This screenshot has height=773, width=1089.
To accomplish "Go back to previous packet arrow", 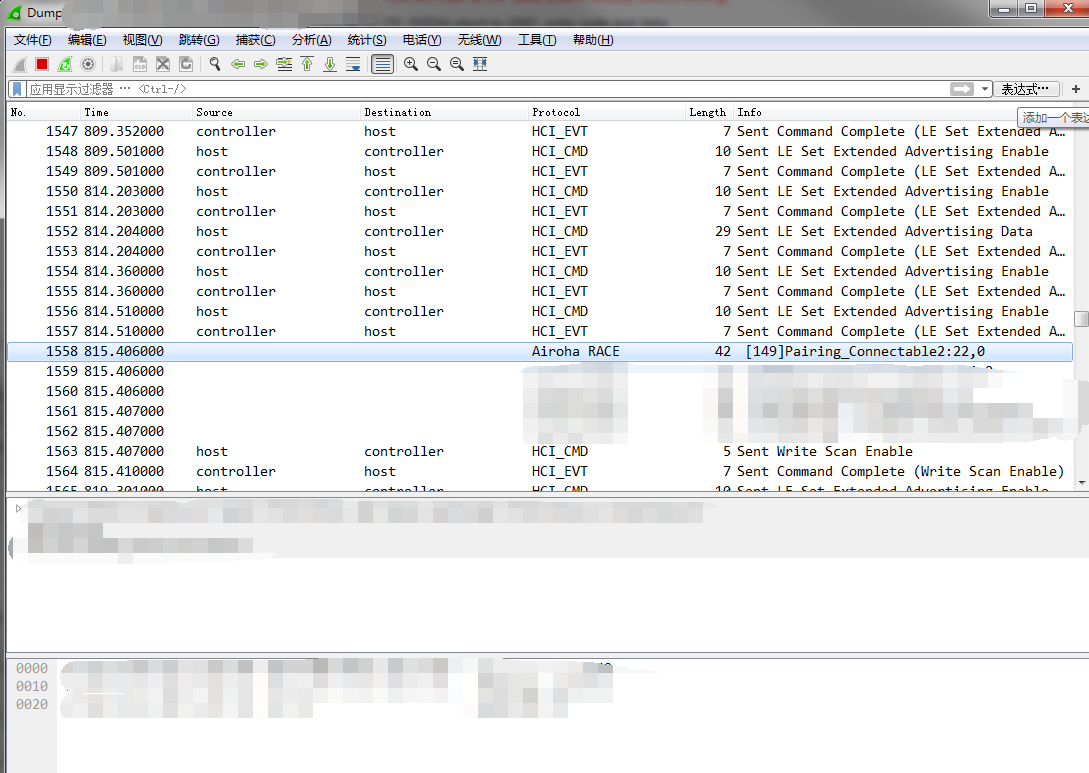I will [238, 65].
